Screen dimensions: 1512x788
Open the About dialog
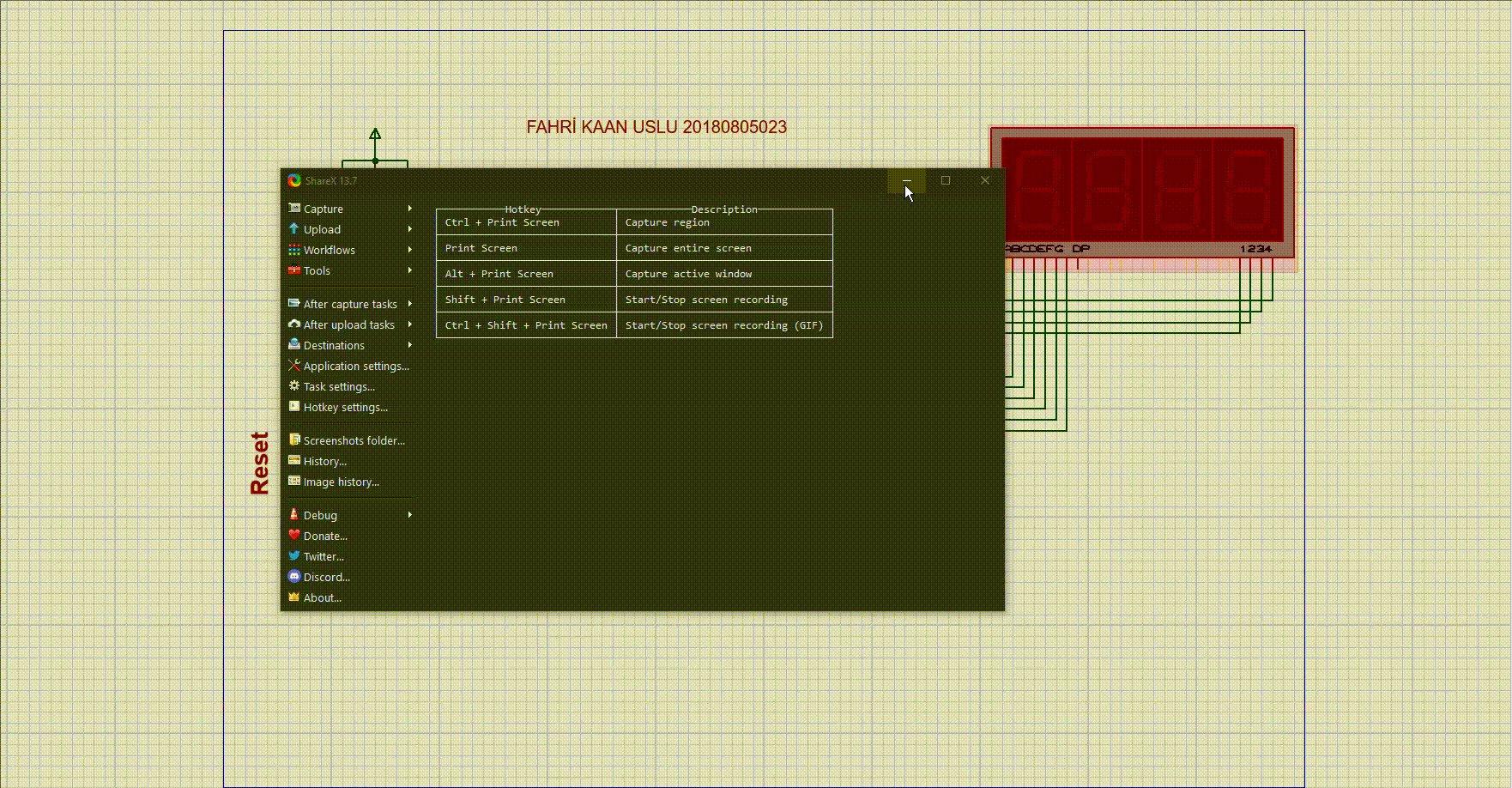click(x=350, y=597)
